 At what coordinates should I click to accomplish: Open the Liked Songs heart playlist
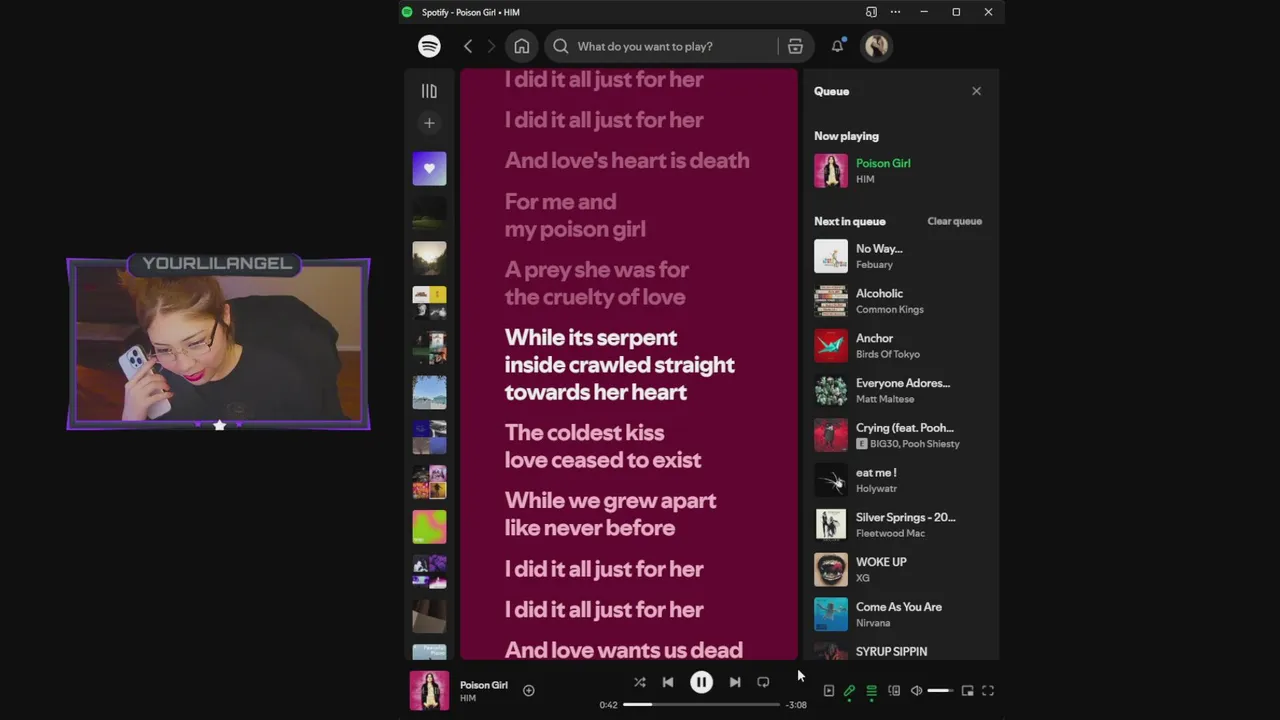430,168
